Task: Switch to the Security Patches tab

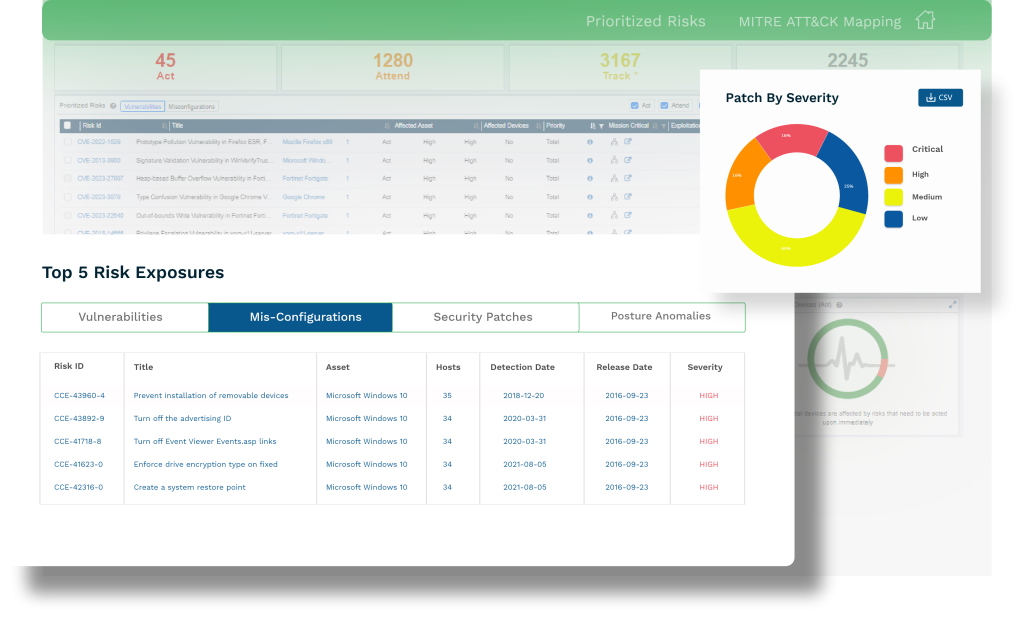Action: click(x=483, y=317)
